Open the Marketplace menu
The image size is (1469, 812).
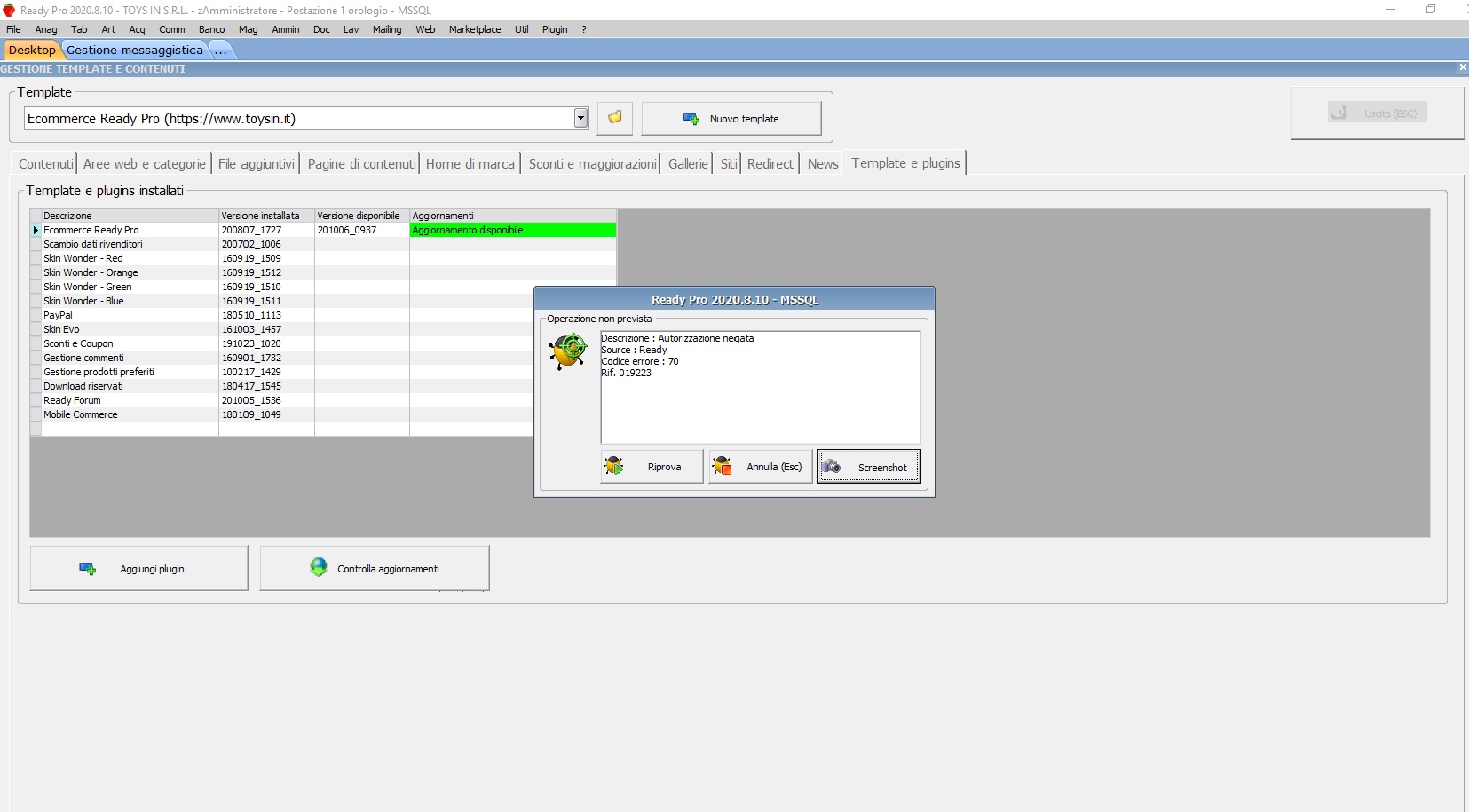tap(475, 29)
